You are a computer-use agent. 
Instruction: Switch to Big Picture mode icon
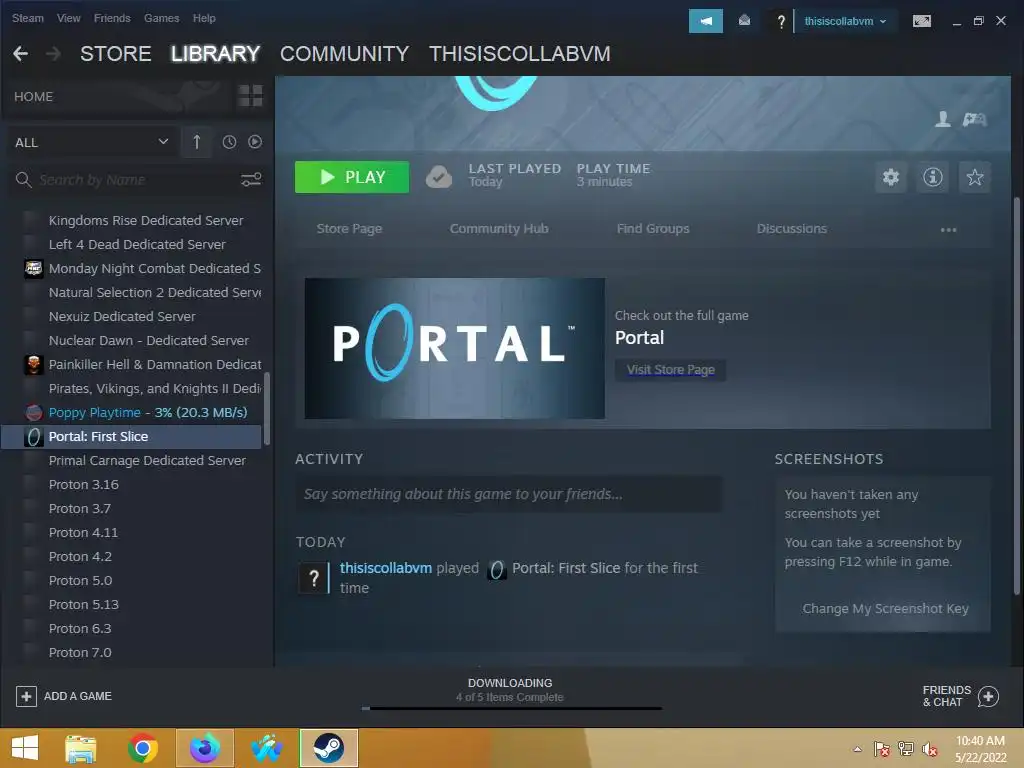coord(921,22)
